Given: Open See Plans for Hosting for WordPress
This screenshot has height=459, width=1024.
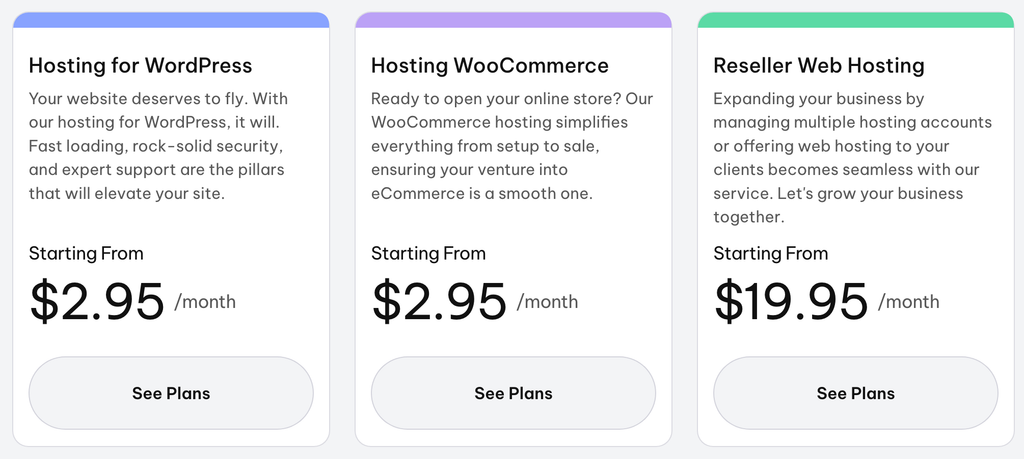Looking at the screenshot, I should 171,393.
